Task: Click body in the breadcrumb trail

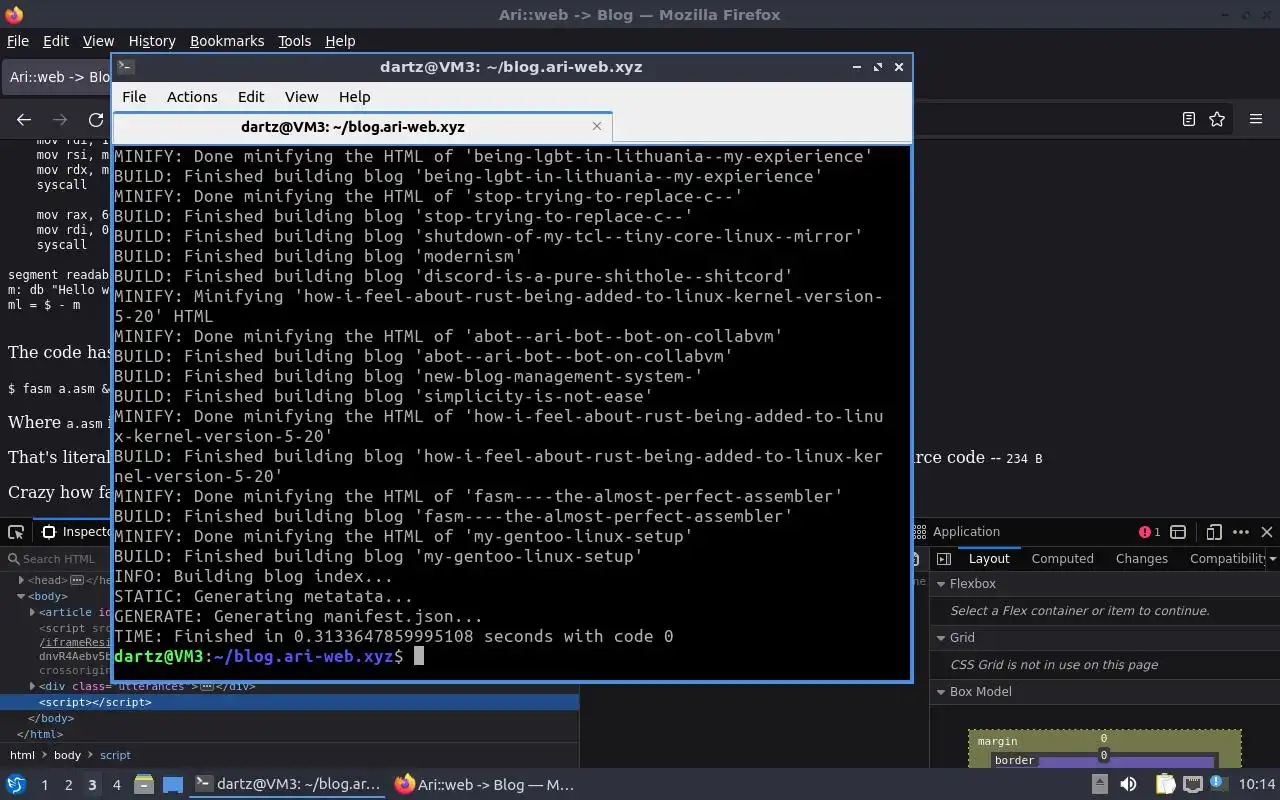Action: pos(67,755)
